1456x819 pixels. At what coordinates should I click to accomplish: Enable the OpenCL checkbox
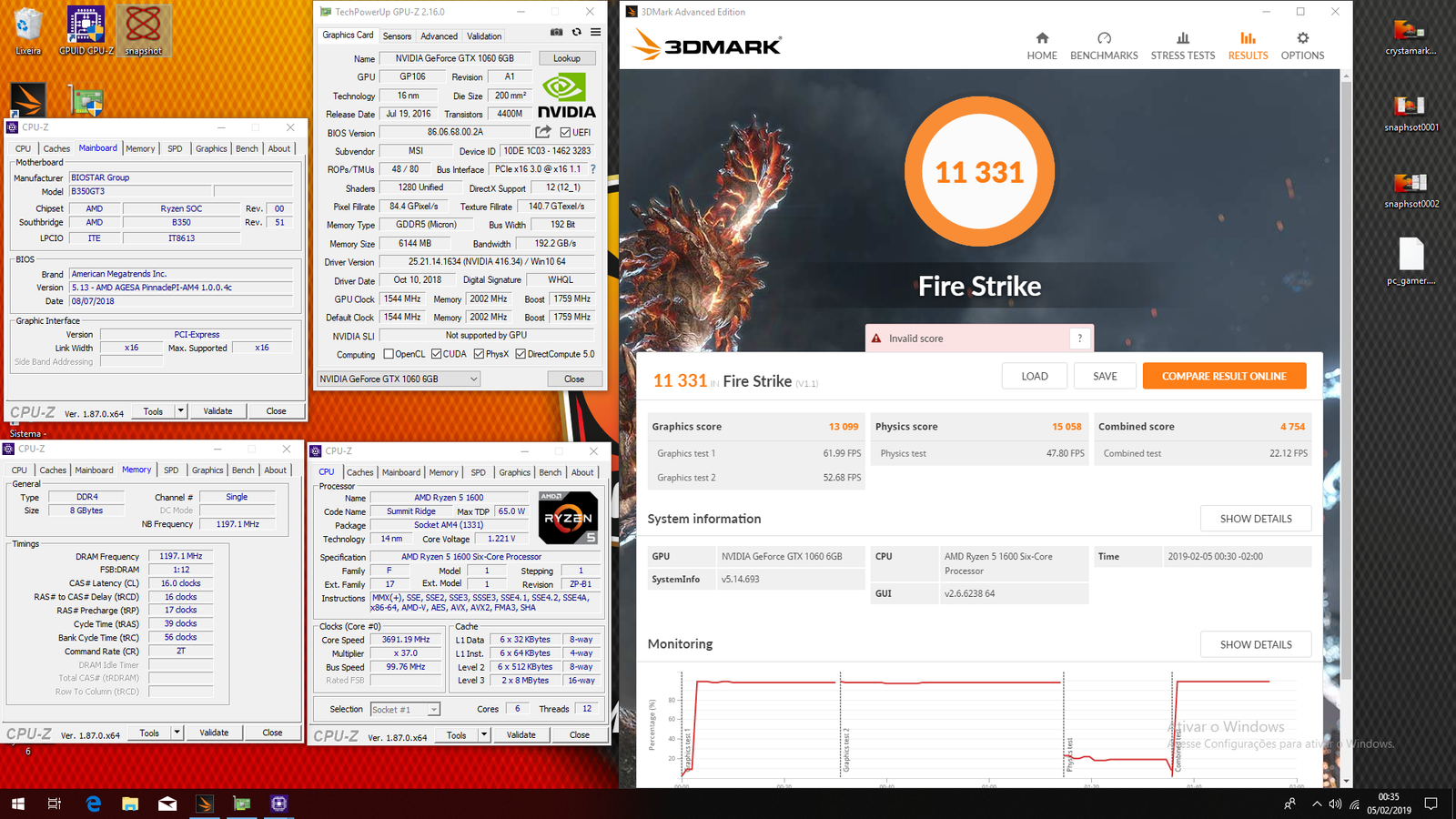click(x=389, y=354)
